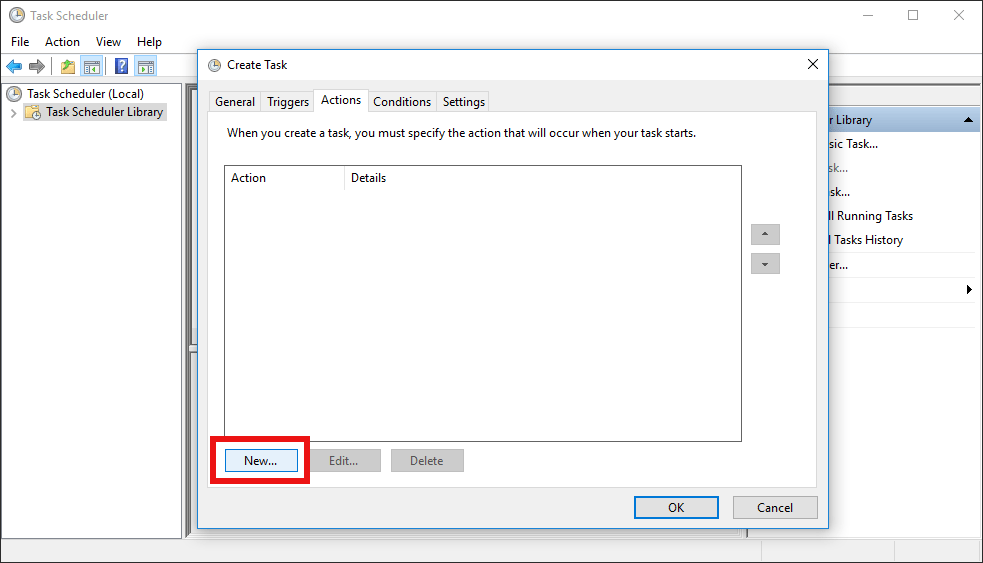The width and height of the screenshot is (983, 563).
Task: Collapse the Library section in Actions pane
Action: click(968, 120)
